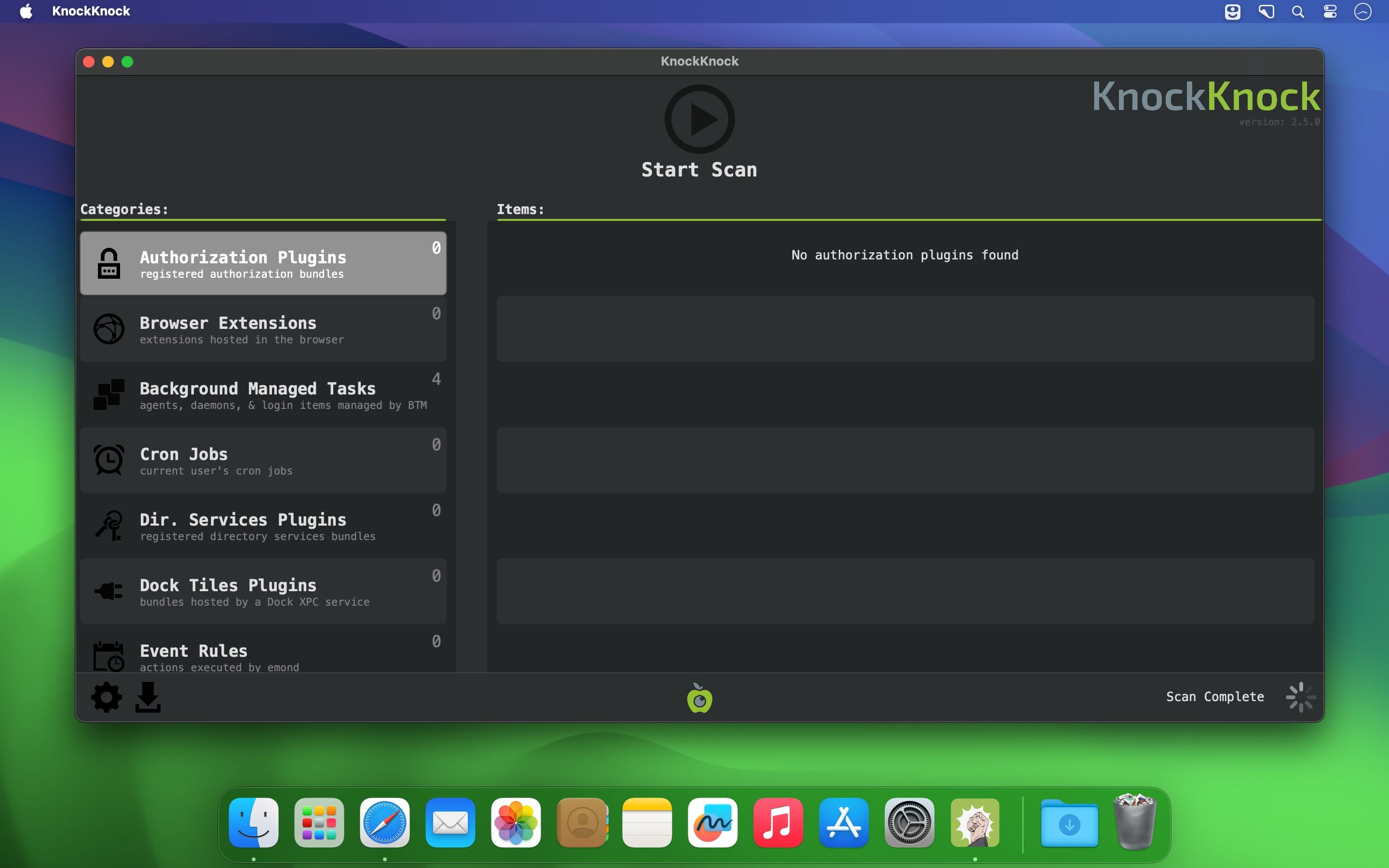Viewport: 1389px width, 868px height.
Task: Click the count 0 for Dir. Services Plugins
Action: (436, 510)
